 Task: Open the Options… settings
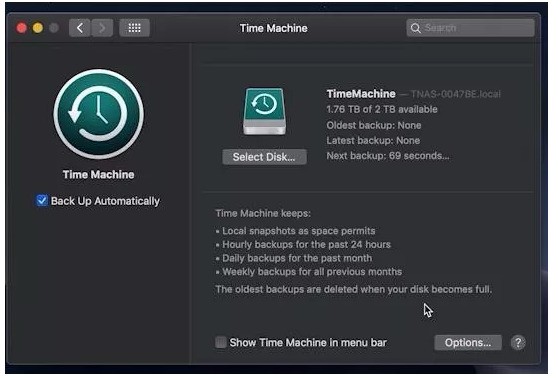click(468, 343)
